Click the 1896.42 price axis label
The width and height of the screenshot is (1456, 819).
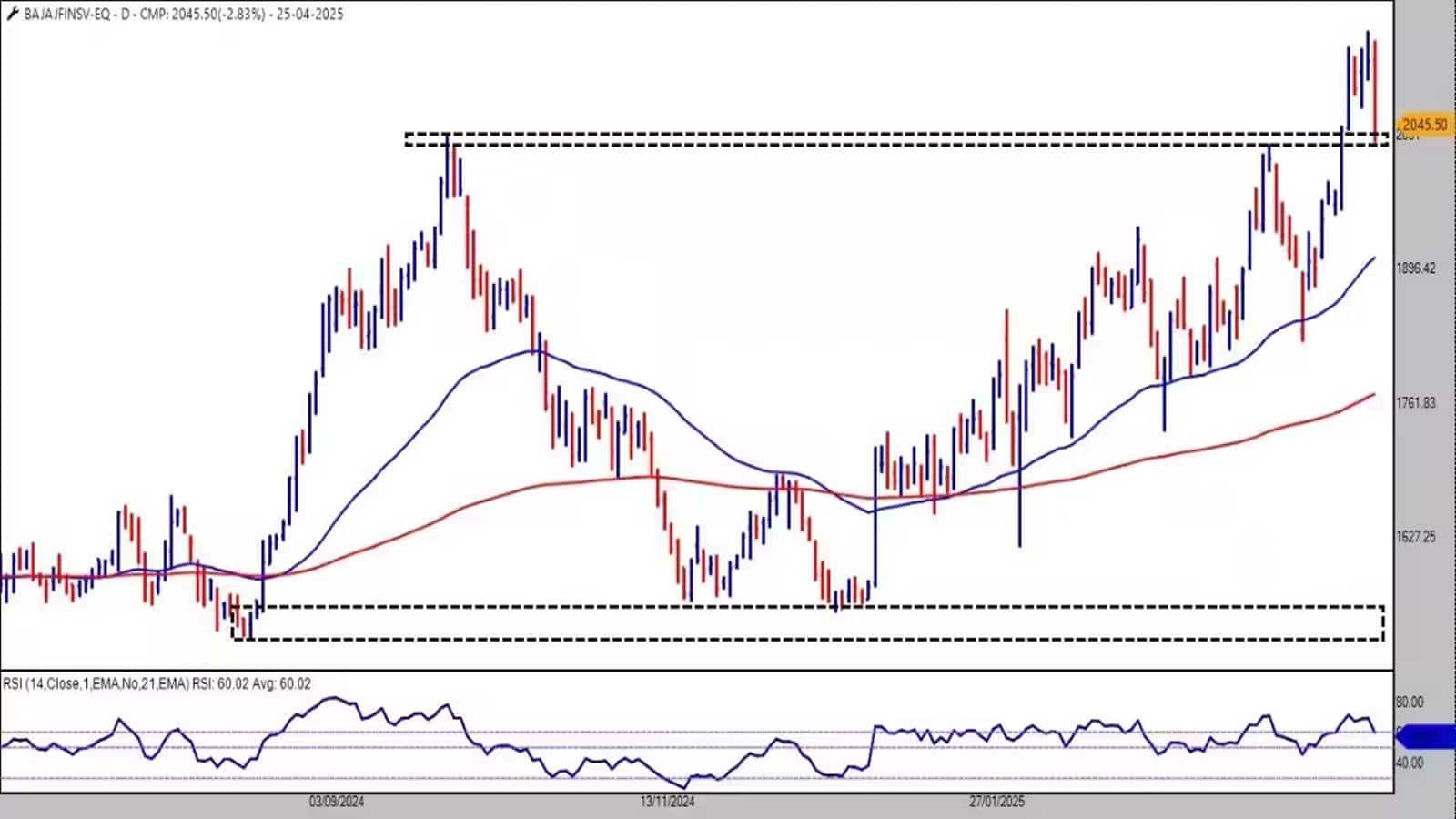coord(1416,268)
